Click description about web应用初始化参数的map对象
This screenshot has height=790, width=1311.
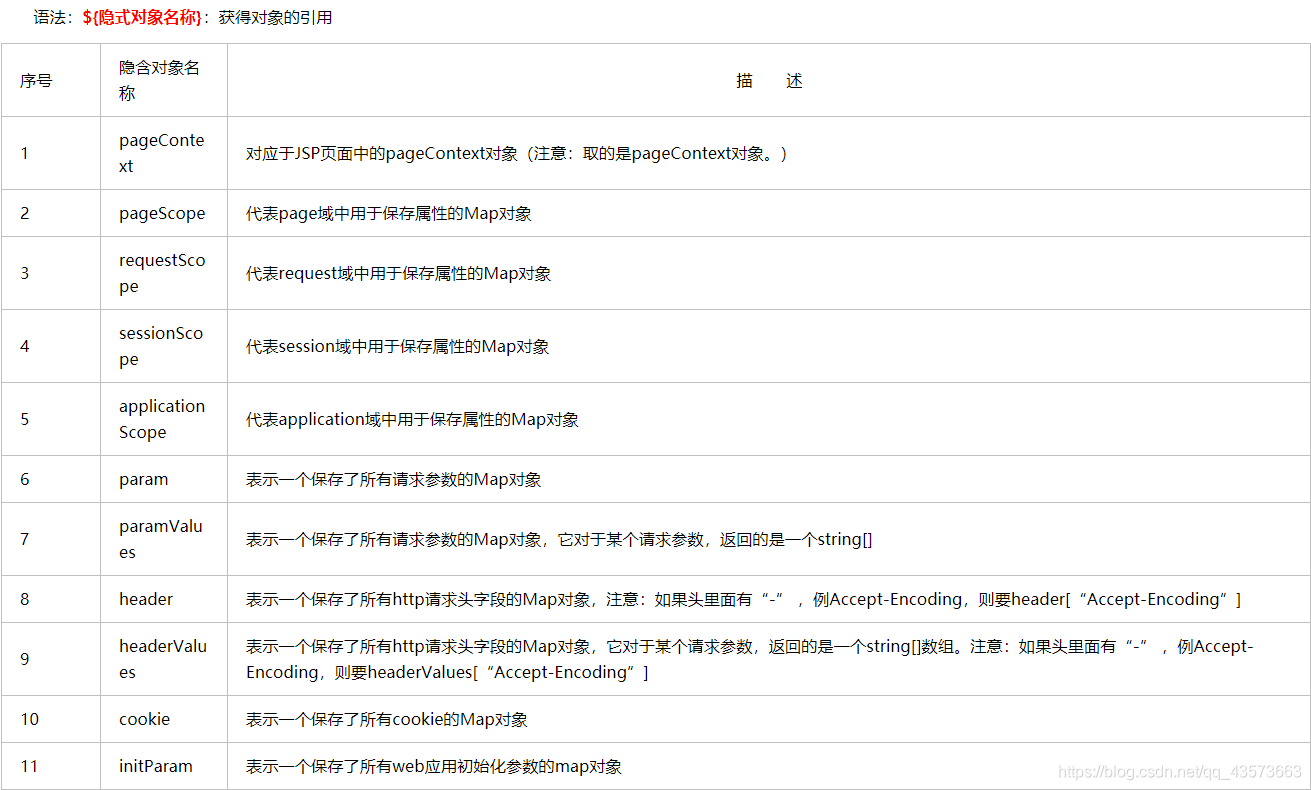pos(434,766)
